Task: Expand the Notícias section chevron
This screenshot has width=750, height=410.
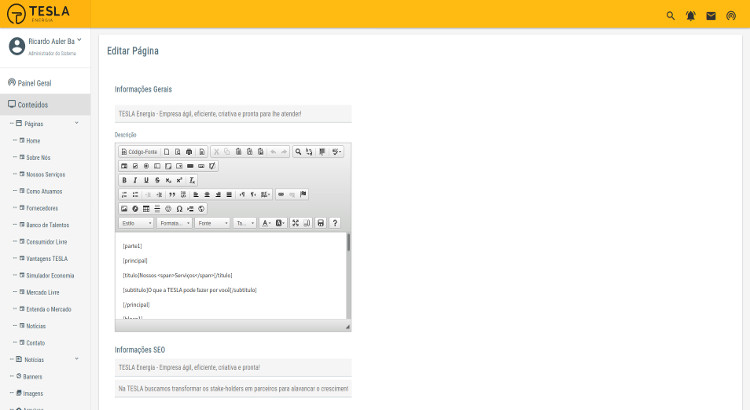Action: click(77, 359)
